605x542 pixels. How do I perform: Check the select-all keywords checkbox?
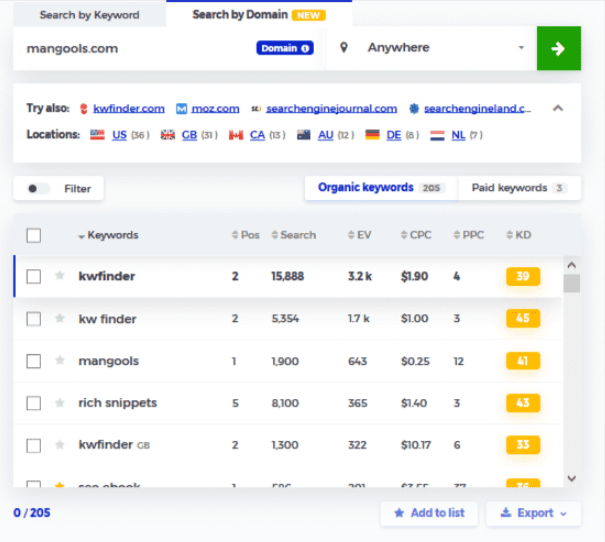[34, 236]
